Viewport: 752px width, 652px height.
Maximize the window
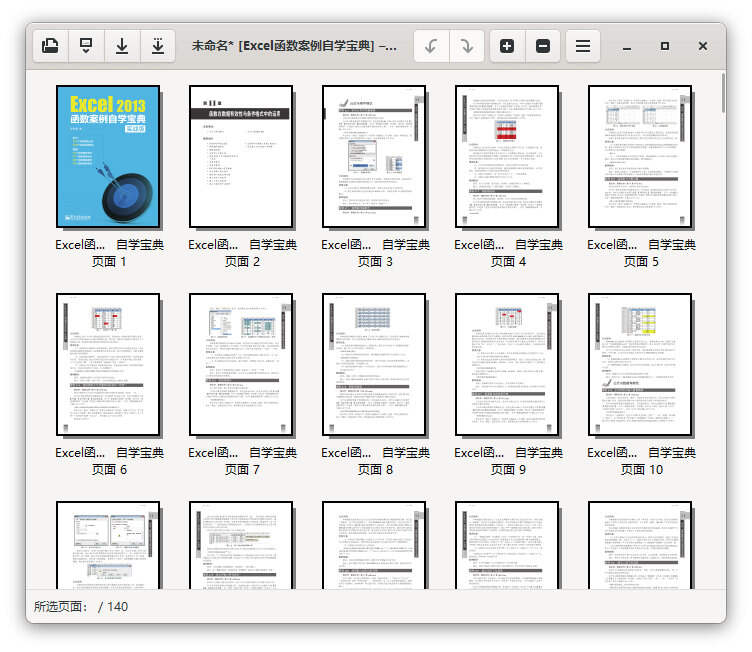pos(665,46)
